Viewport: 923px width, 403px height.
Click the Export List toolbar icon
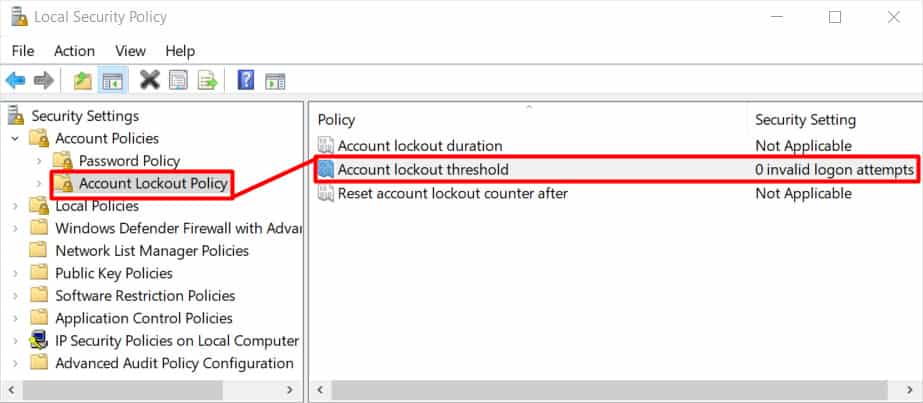click(207, 81)
